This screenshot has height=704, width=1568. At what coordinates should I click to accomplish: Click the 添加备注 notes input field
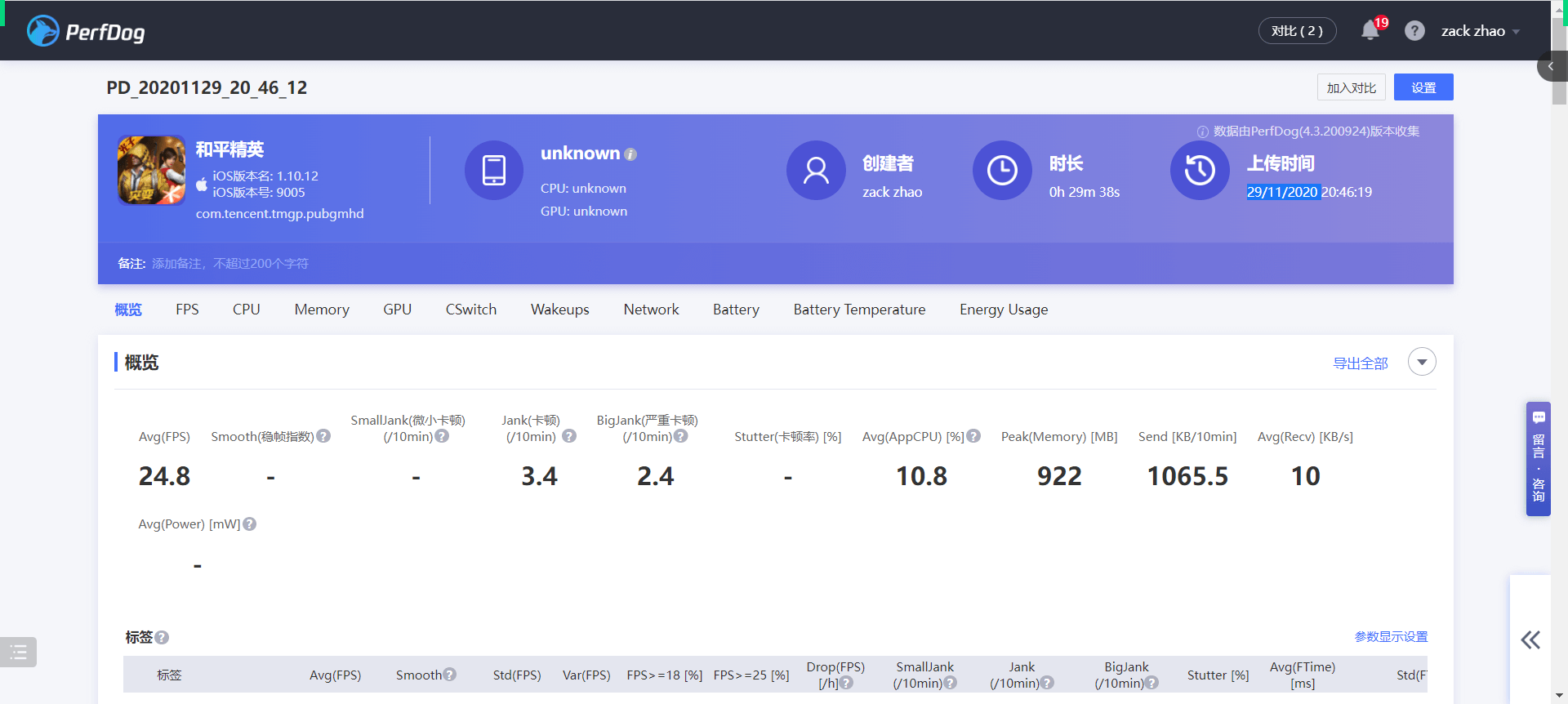pyautogui.click(x=230, y=264)
